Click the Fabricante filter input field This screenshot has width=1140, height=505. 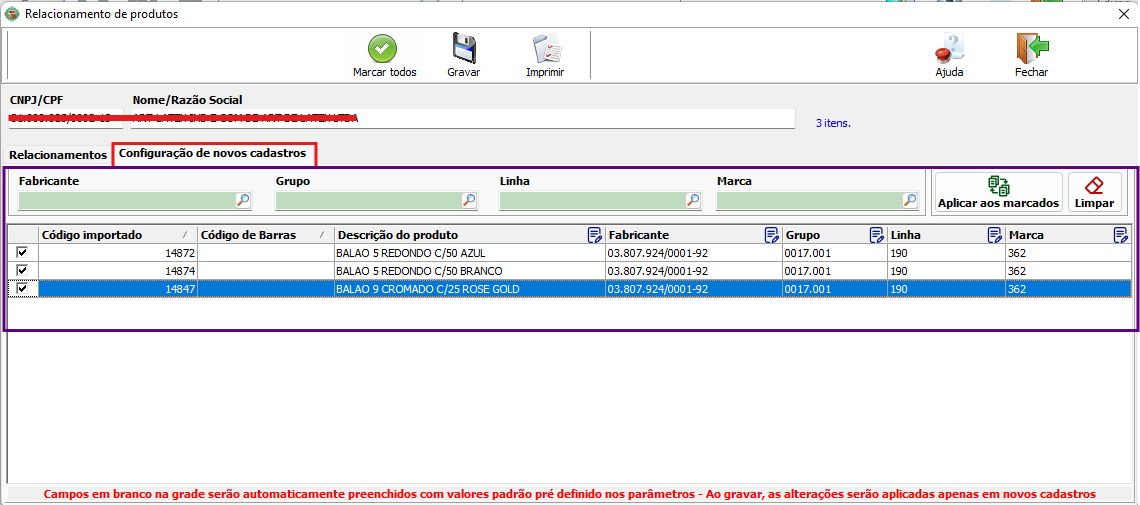coord(127,201)
